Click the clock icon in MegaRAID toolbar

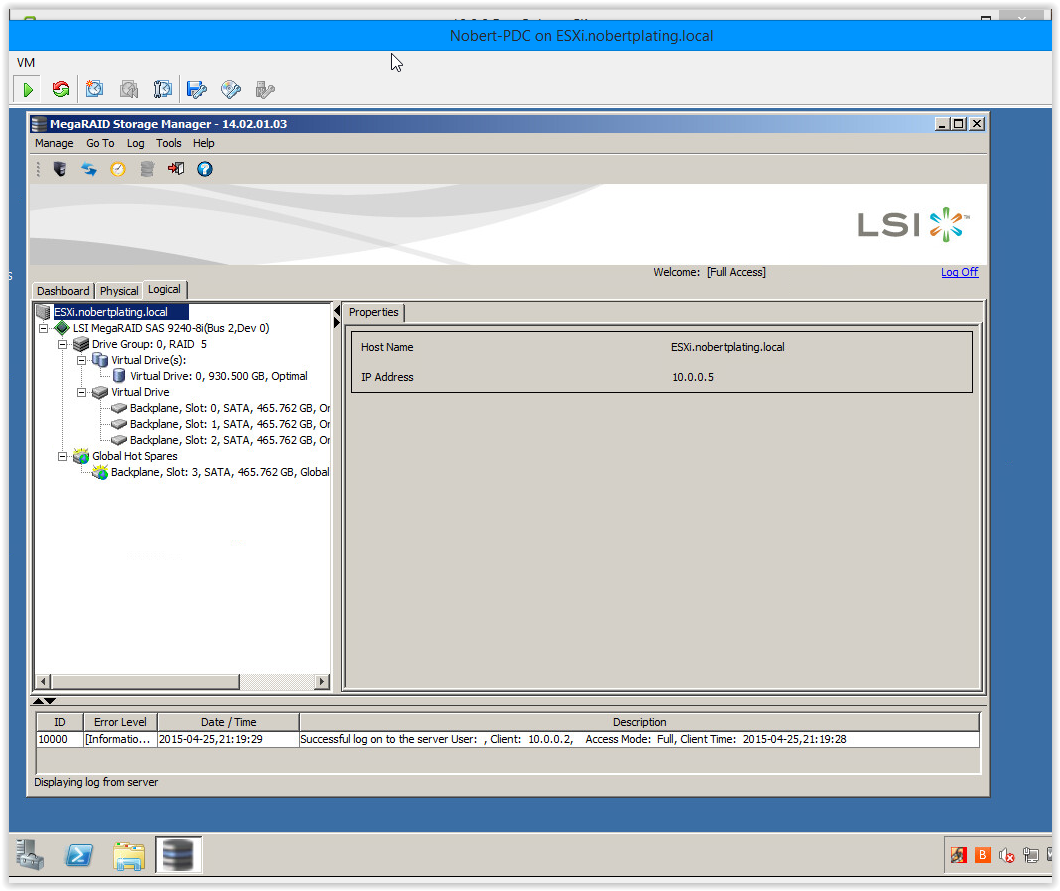pos(118,169)
